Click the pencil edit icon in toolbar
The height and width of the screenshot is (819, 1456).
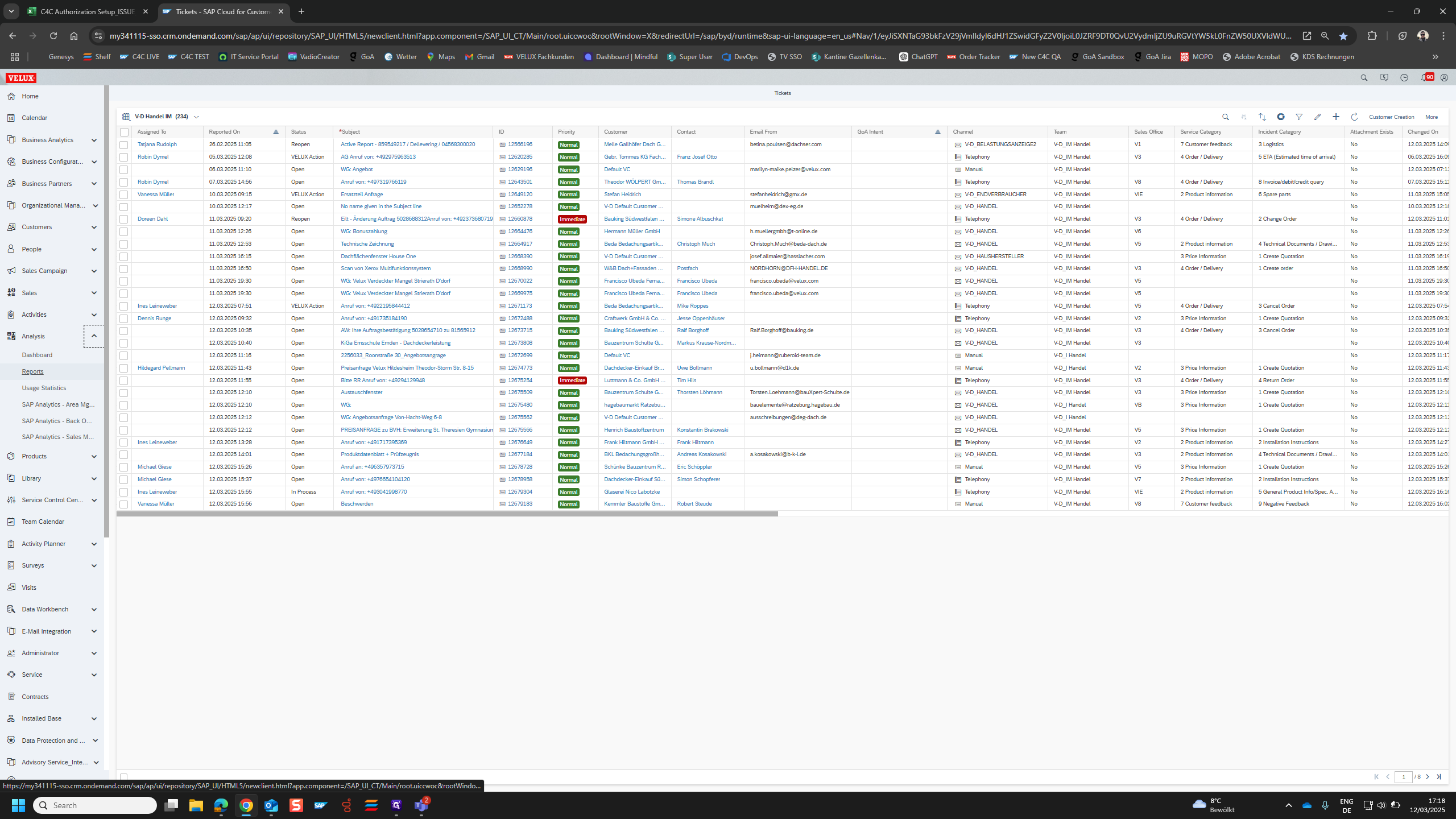click(x=1317, y=117)
